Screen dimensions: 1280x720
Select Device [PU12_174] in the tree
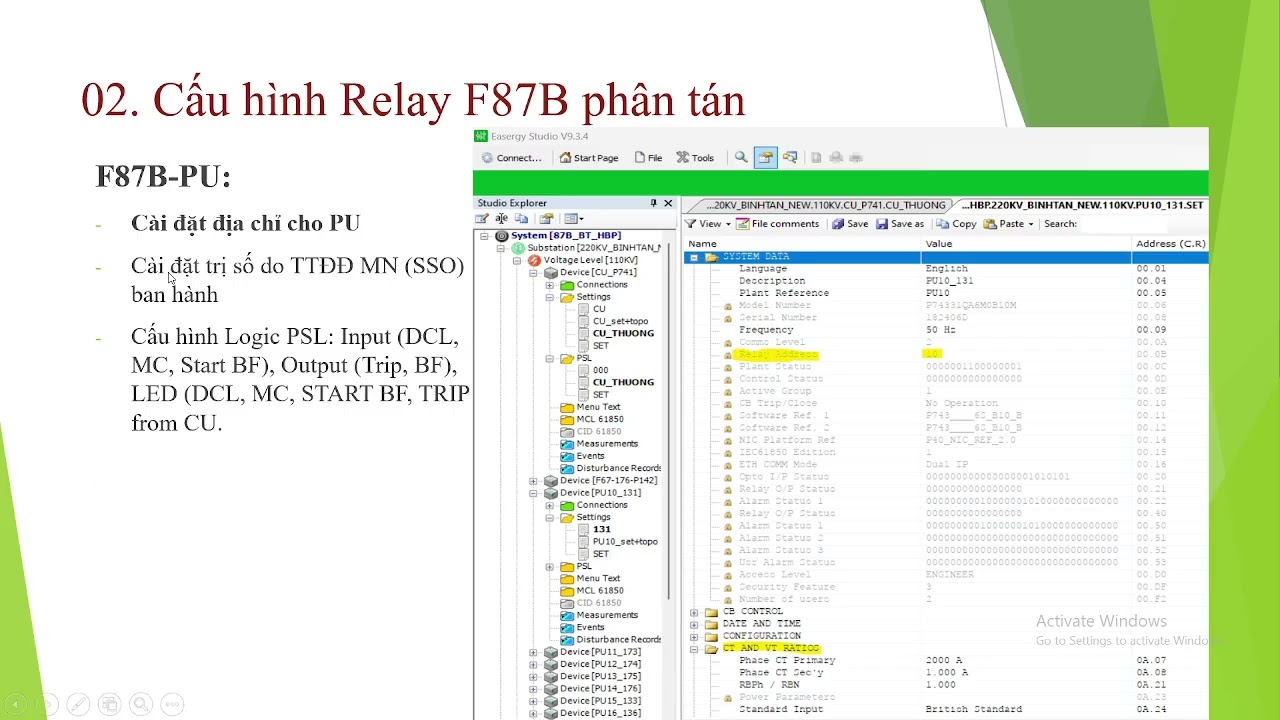click(x=600, y=664)
